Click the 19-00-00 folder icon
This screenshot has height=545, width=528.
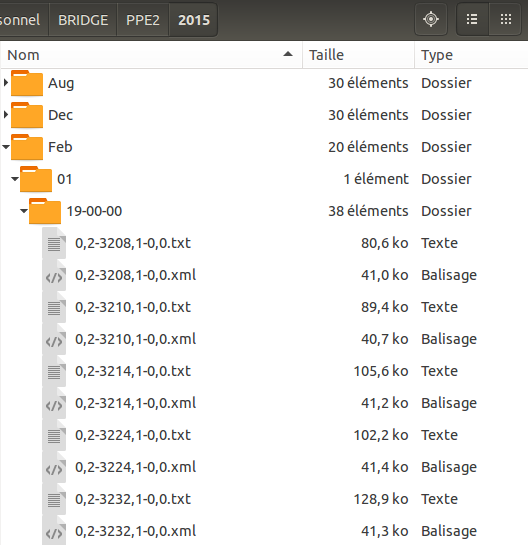45,211
